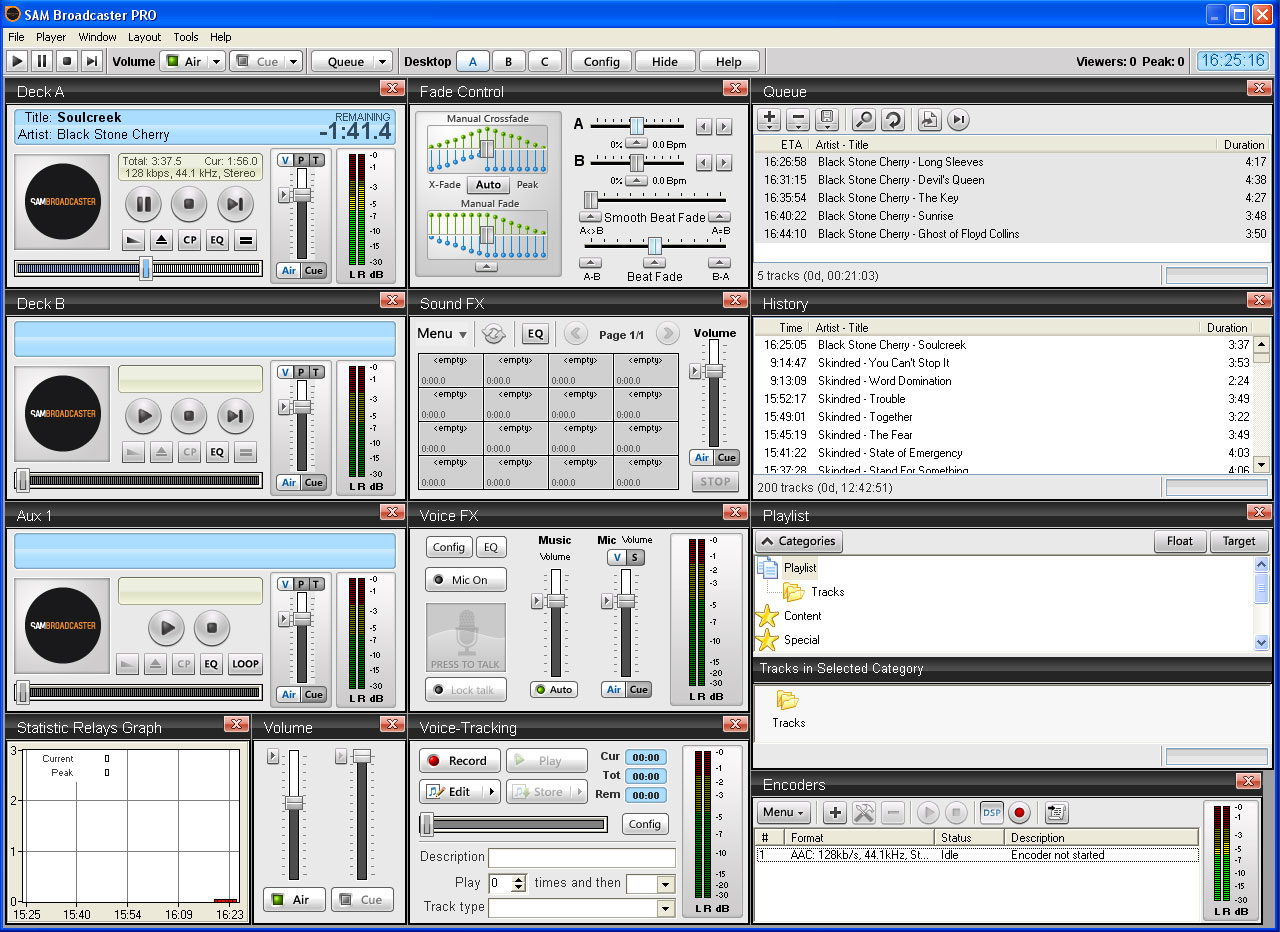Click the main toolbar Stop icon

(67, 61)
